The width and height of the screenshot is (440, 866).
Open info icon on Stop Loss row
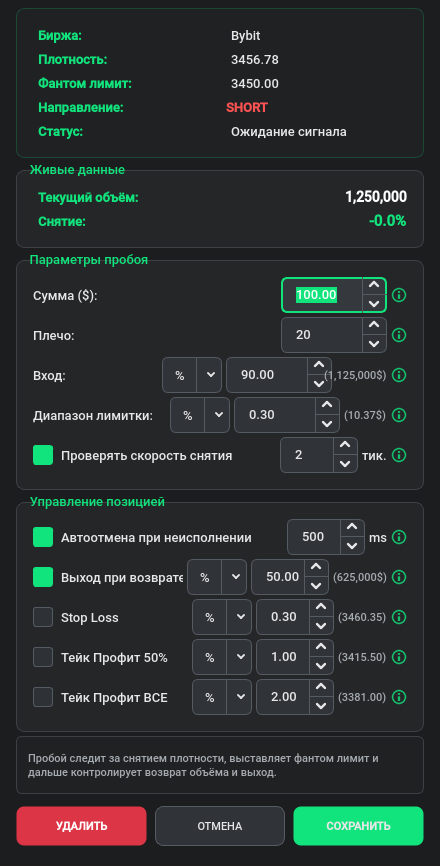coord(399,617)
